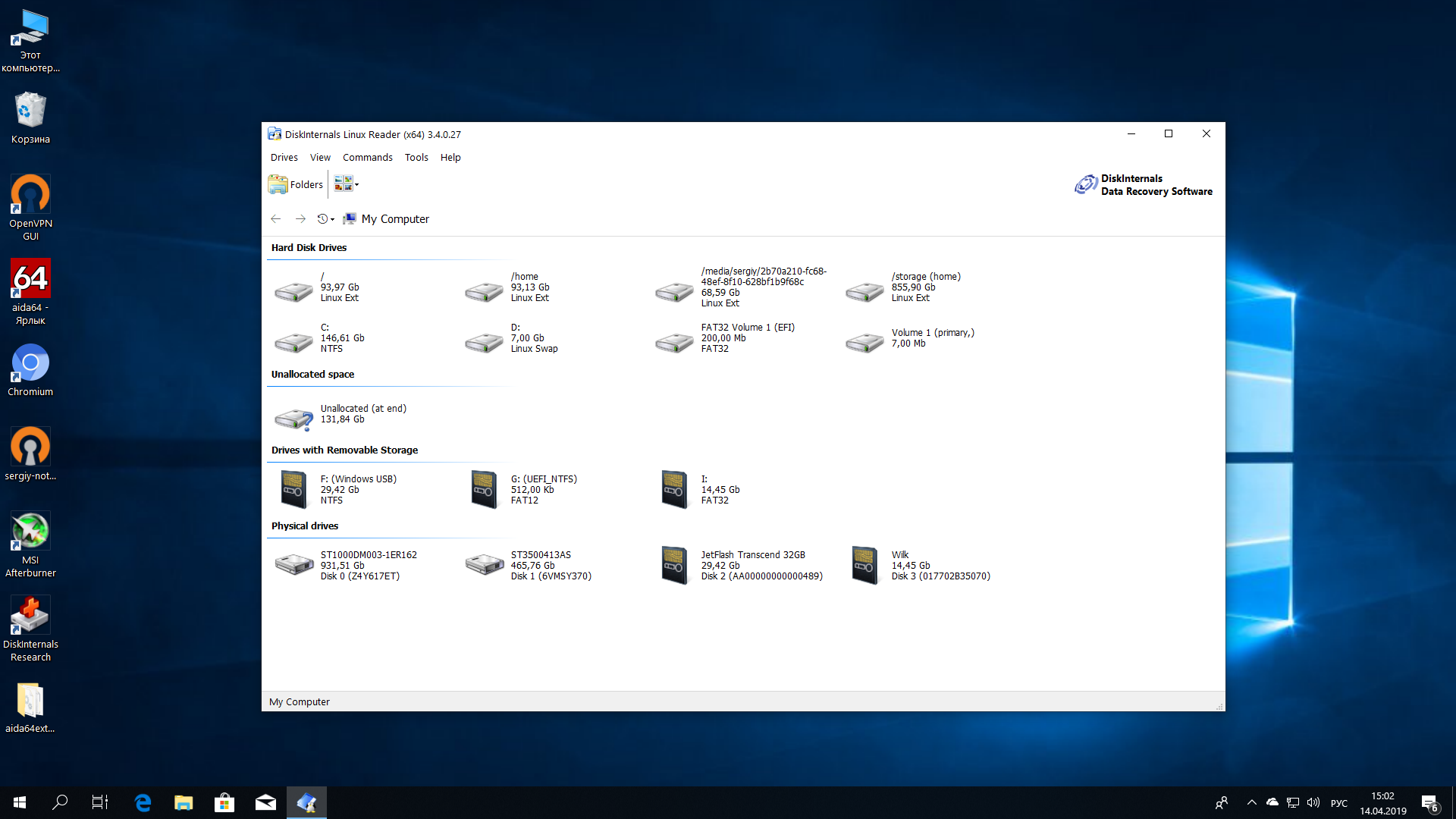1456x819 pixels.
Task: Click the forward navigation arrow
Action: 300,219
